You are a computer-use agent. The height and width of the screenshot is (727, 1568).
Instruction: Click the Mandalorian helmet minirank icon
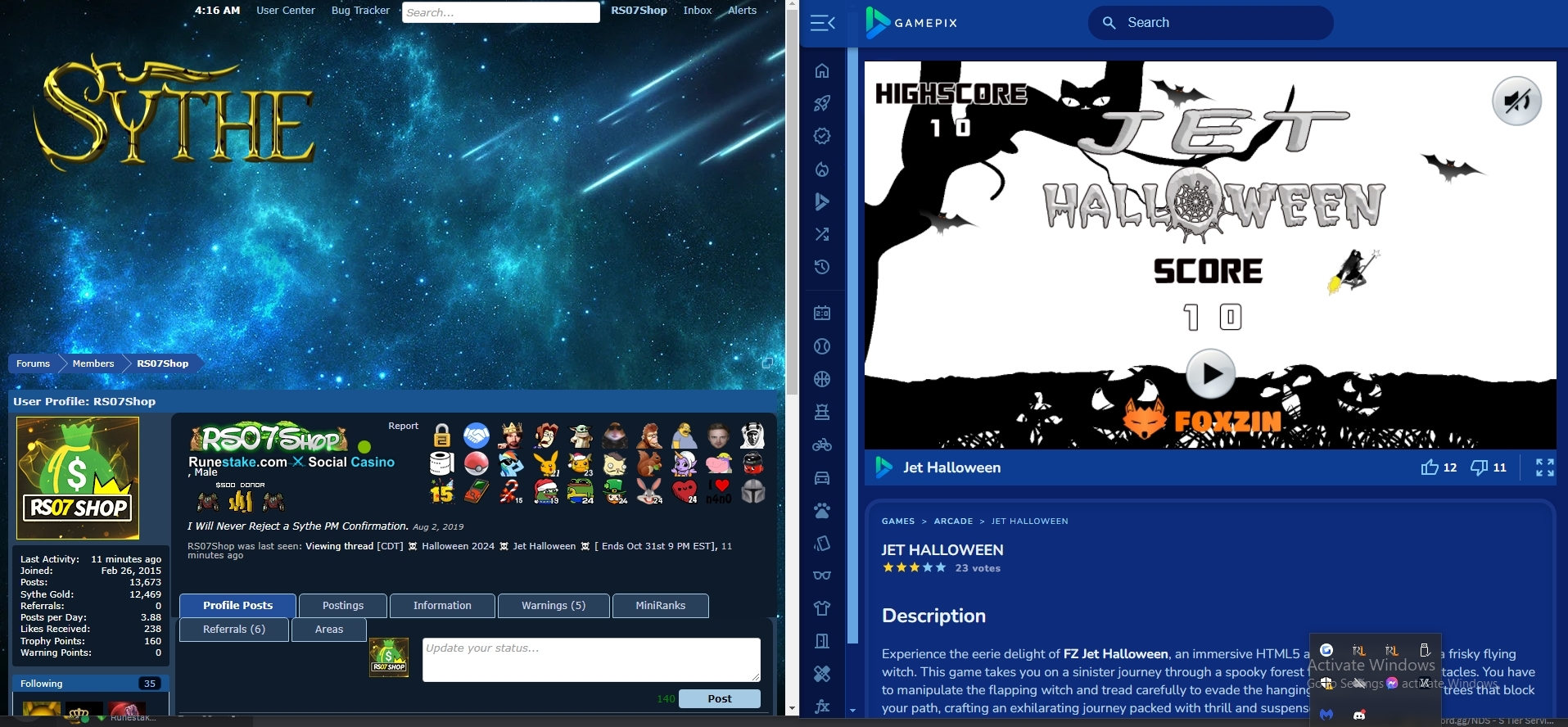tap(753, 491)
